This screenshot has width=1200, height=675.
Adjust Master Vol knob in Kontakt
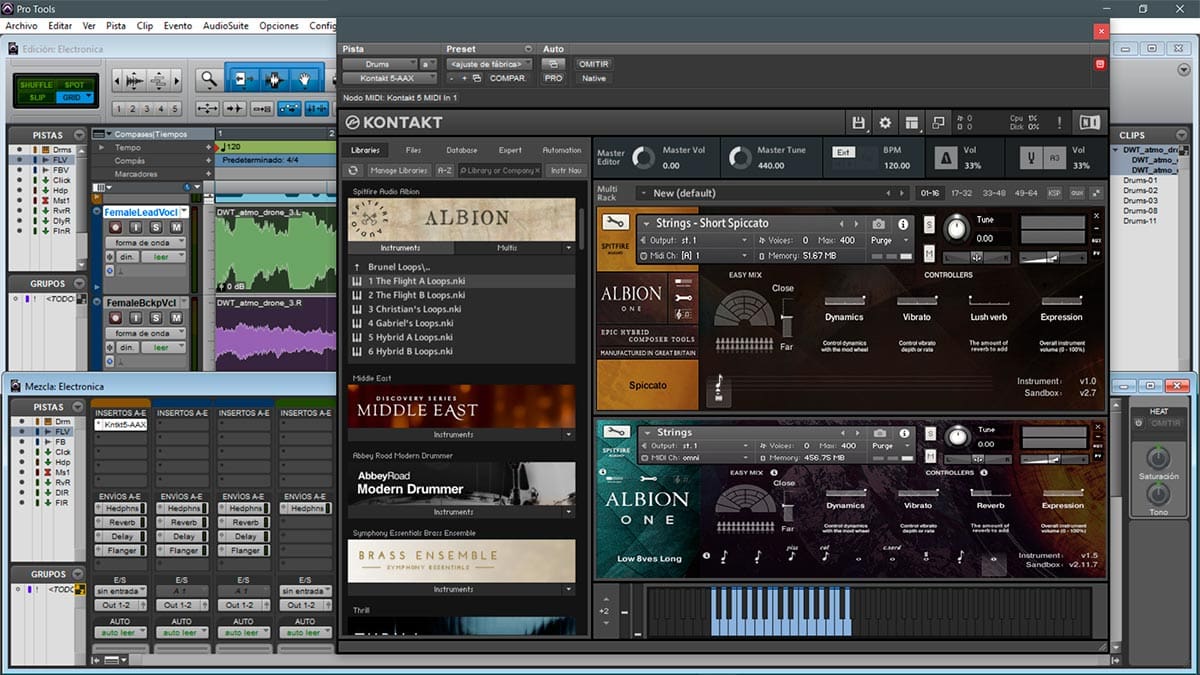tap(644, 158)
